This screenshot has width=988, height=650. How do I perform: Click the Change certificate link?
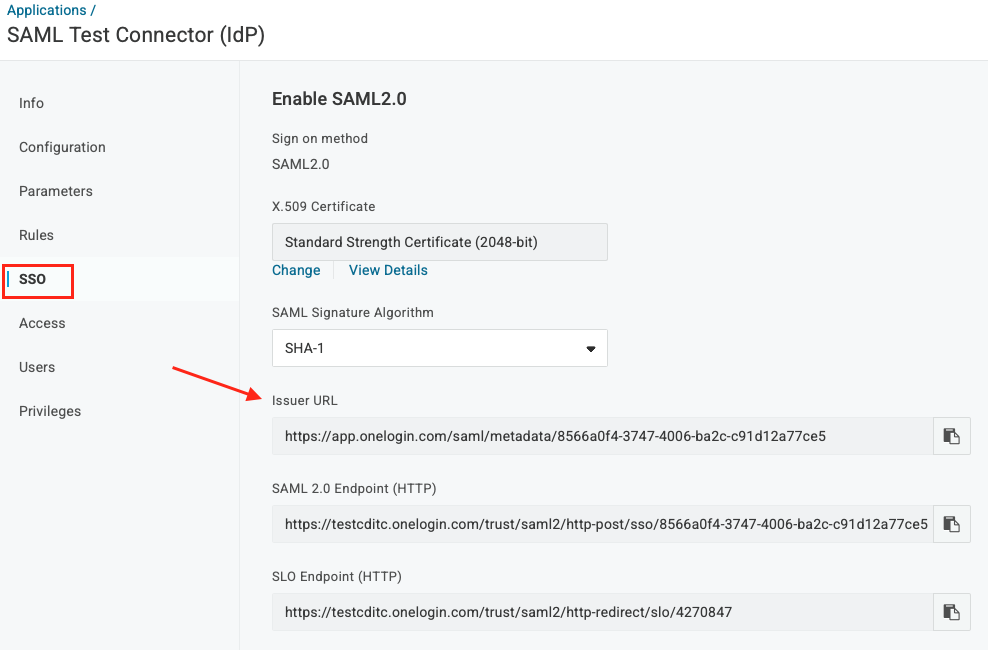click(296, 270)
